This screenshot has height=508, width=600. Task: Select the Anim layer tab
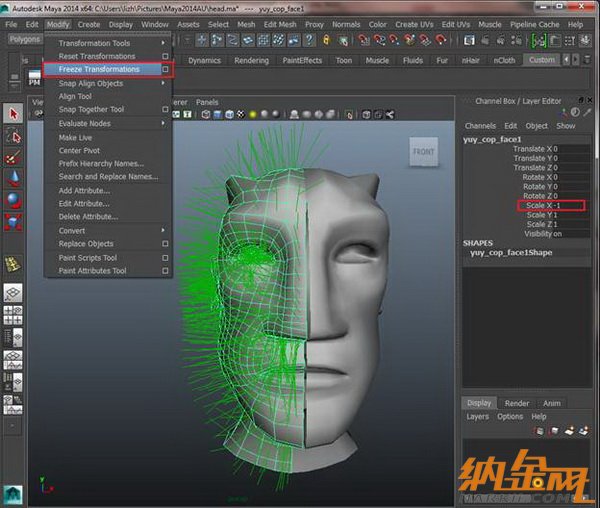(551, 403)
